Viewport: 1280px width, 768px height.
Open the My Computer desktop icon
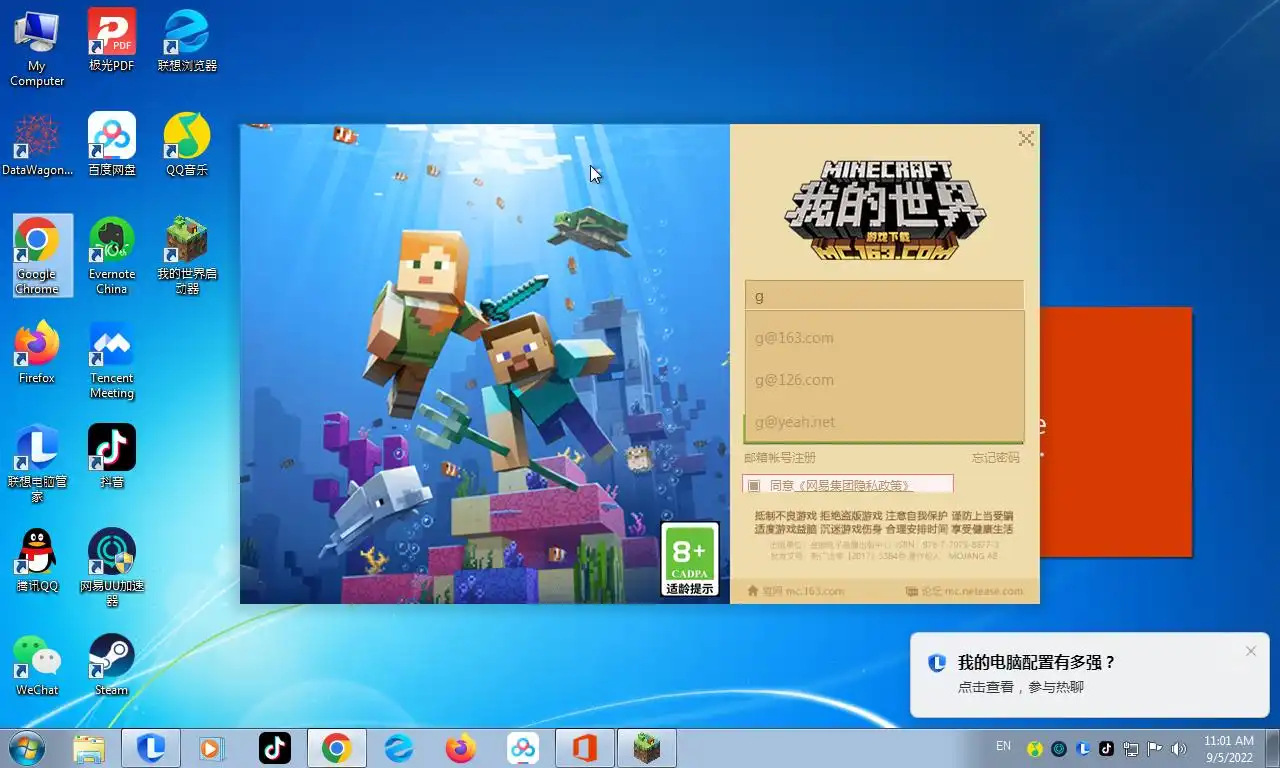click(37, 47)
